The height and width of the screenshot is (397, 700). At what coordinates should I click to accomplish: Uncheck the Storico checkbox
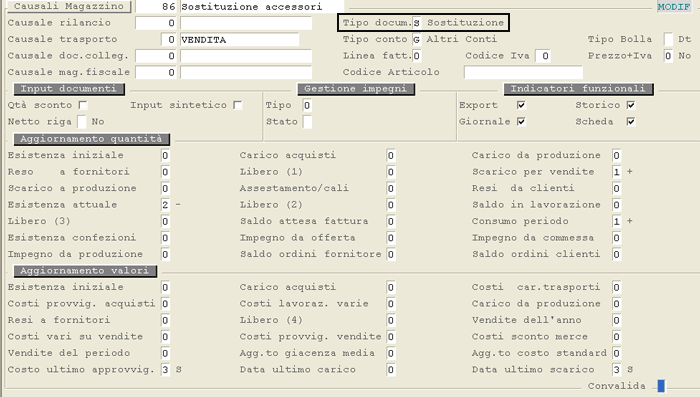[x=631, y=105]
